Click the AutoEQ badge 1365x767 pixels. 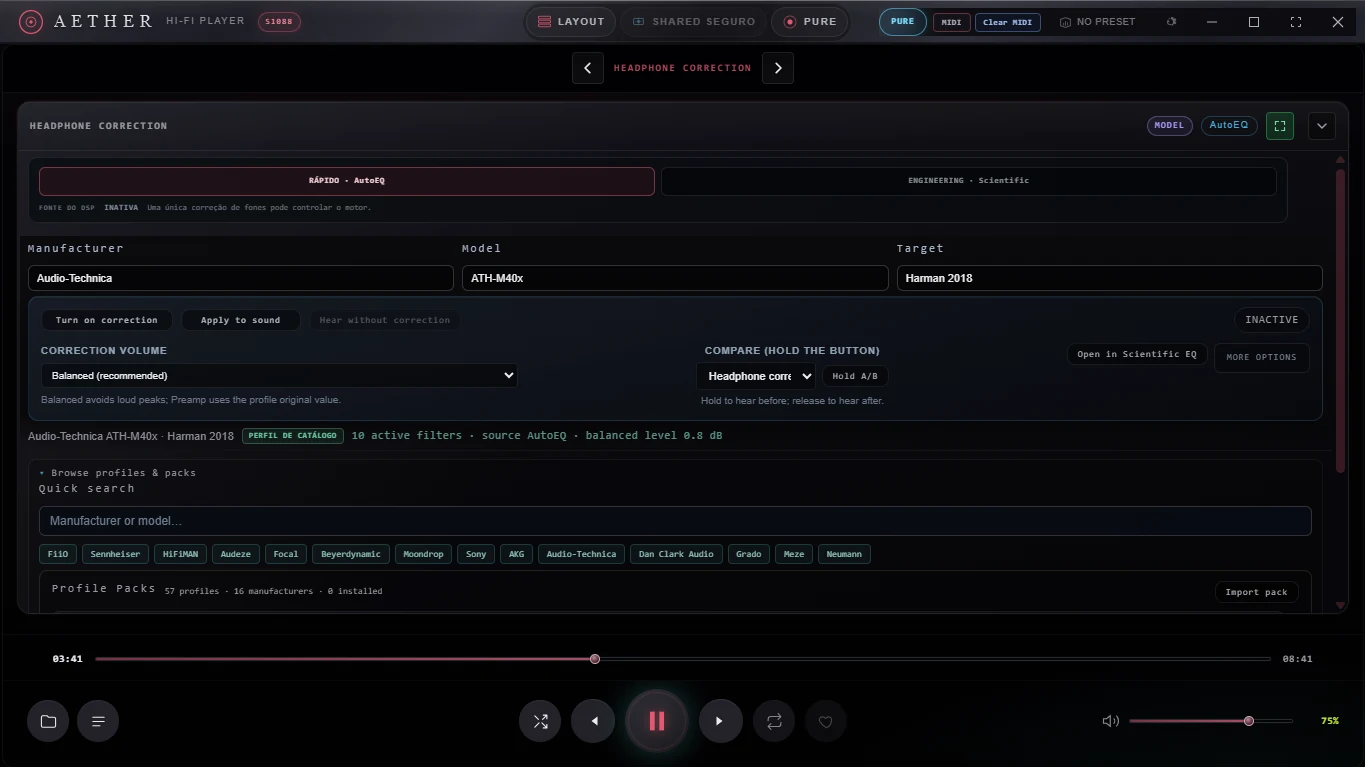[x=1229, y=126]
